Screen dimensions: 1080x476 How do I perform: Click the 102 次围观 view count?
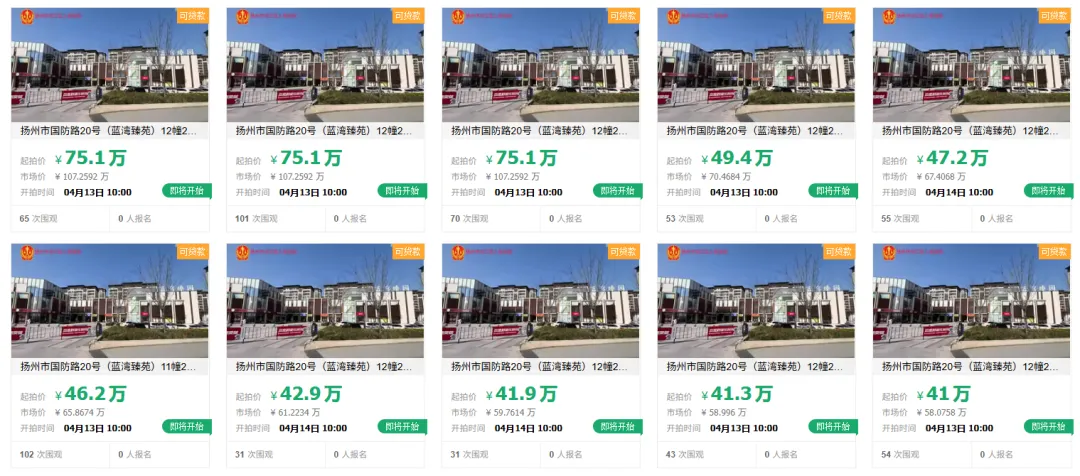38,455
